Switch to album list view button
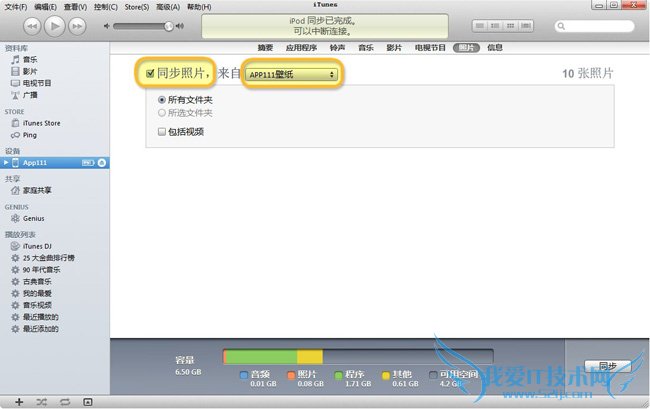This screenshot has width=650, height=409. click(495, 26)
